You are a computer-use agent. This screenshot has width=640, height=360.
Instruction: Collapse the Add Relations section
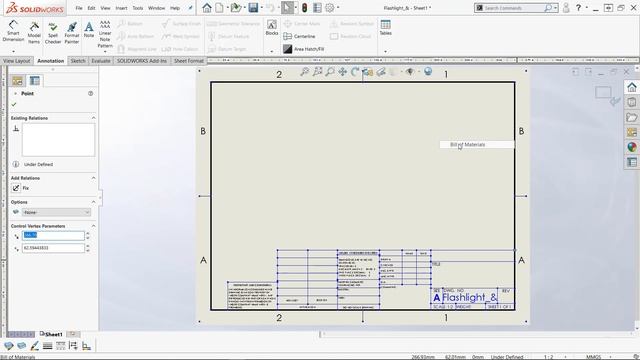click(x=93, y=178)
